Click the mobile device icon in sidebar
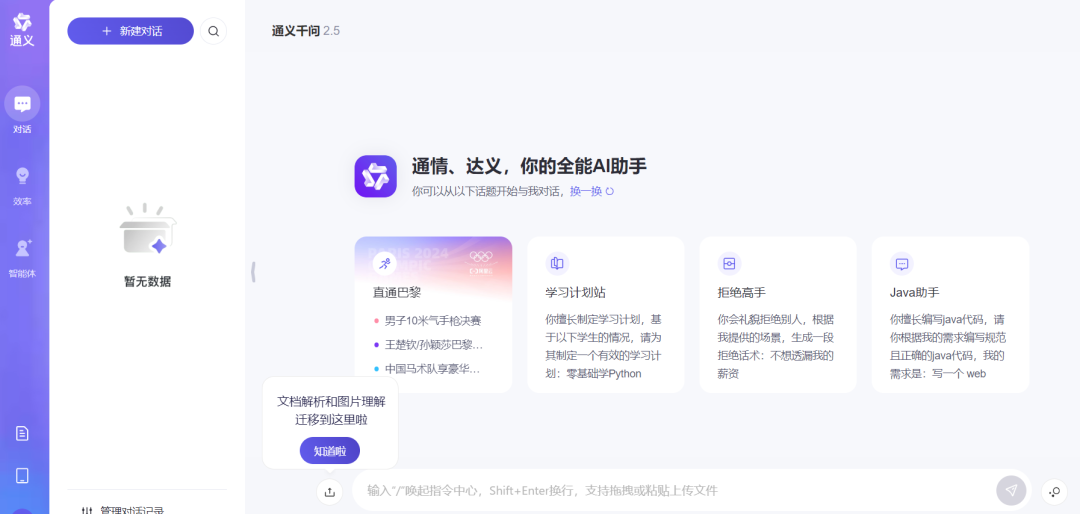The image size is (1080, 514). click(22, 475)
